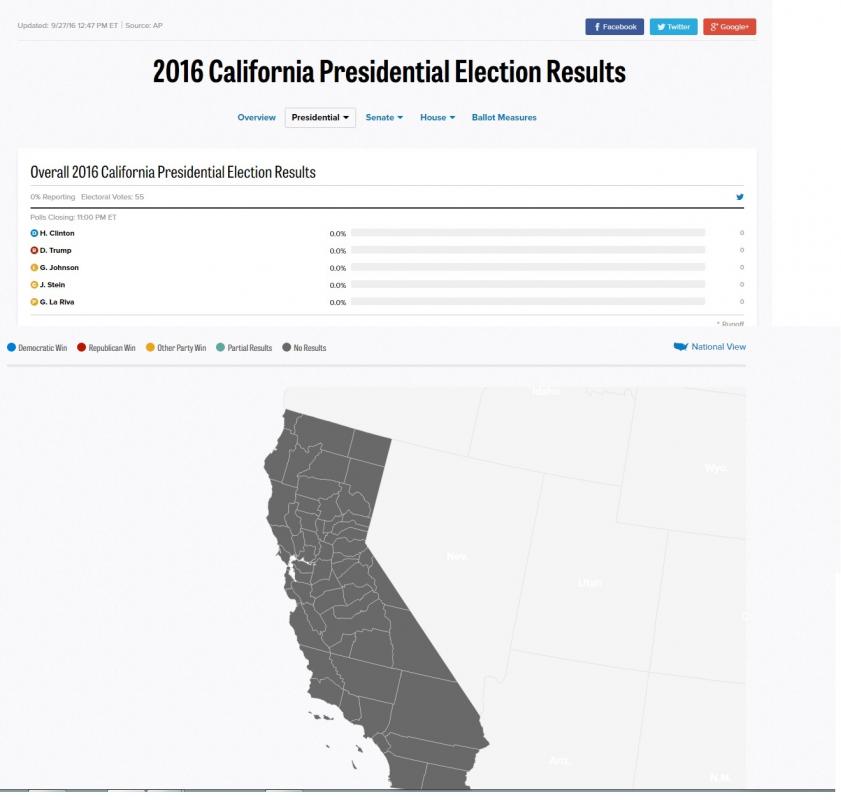Screen dimensions: 841x800
Task: Click the Republican Win red legend dot
Action: point(82,347)
